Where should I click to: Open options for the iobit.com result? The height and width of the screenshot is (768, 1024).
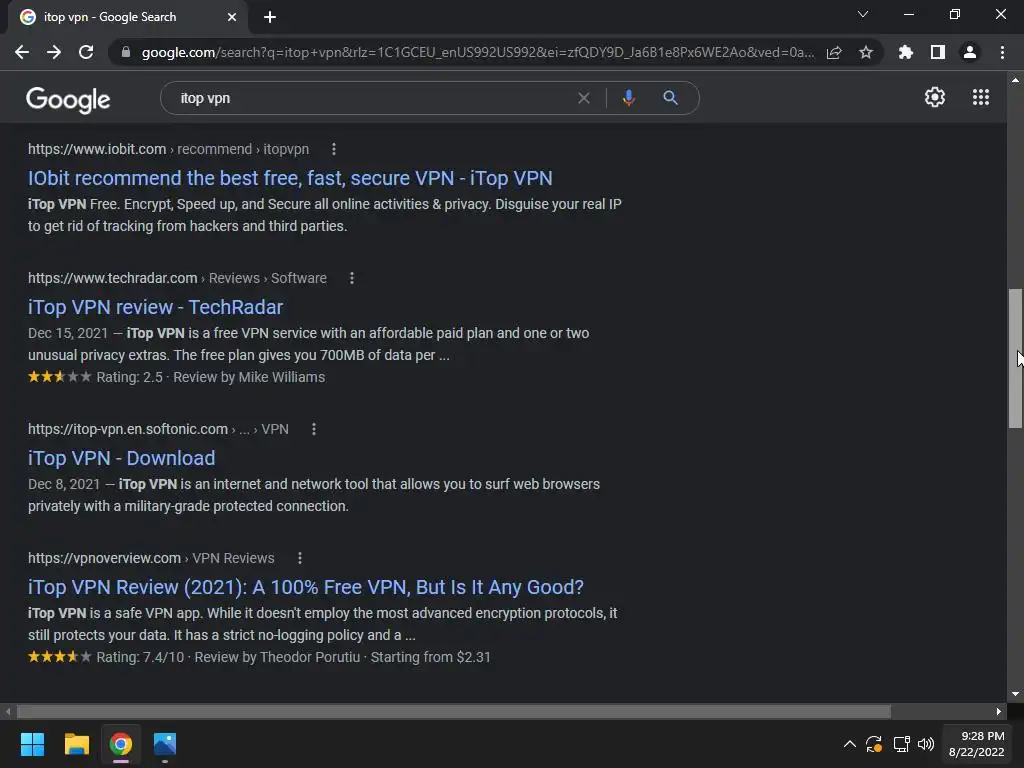pos(334,149)
